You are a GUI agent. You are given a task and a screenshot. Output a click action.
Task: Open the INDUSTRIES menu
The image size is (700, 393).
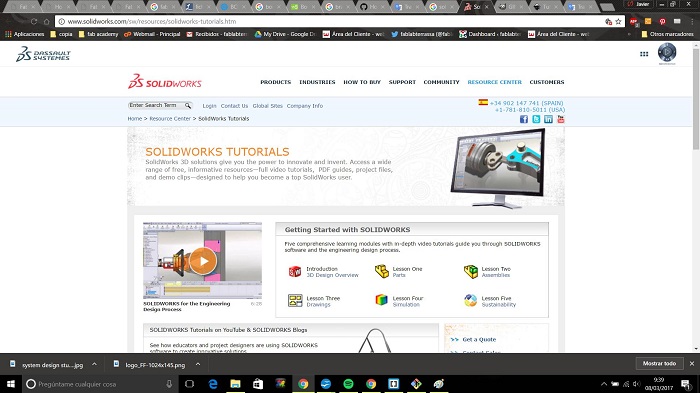(317, 82)
